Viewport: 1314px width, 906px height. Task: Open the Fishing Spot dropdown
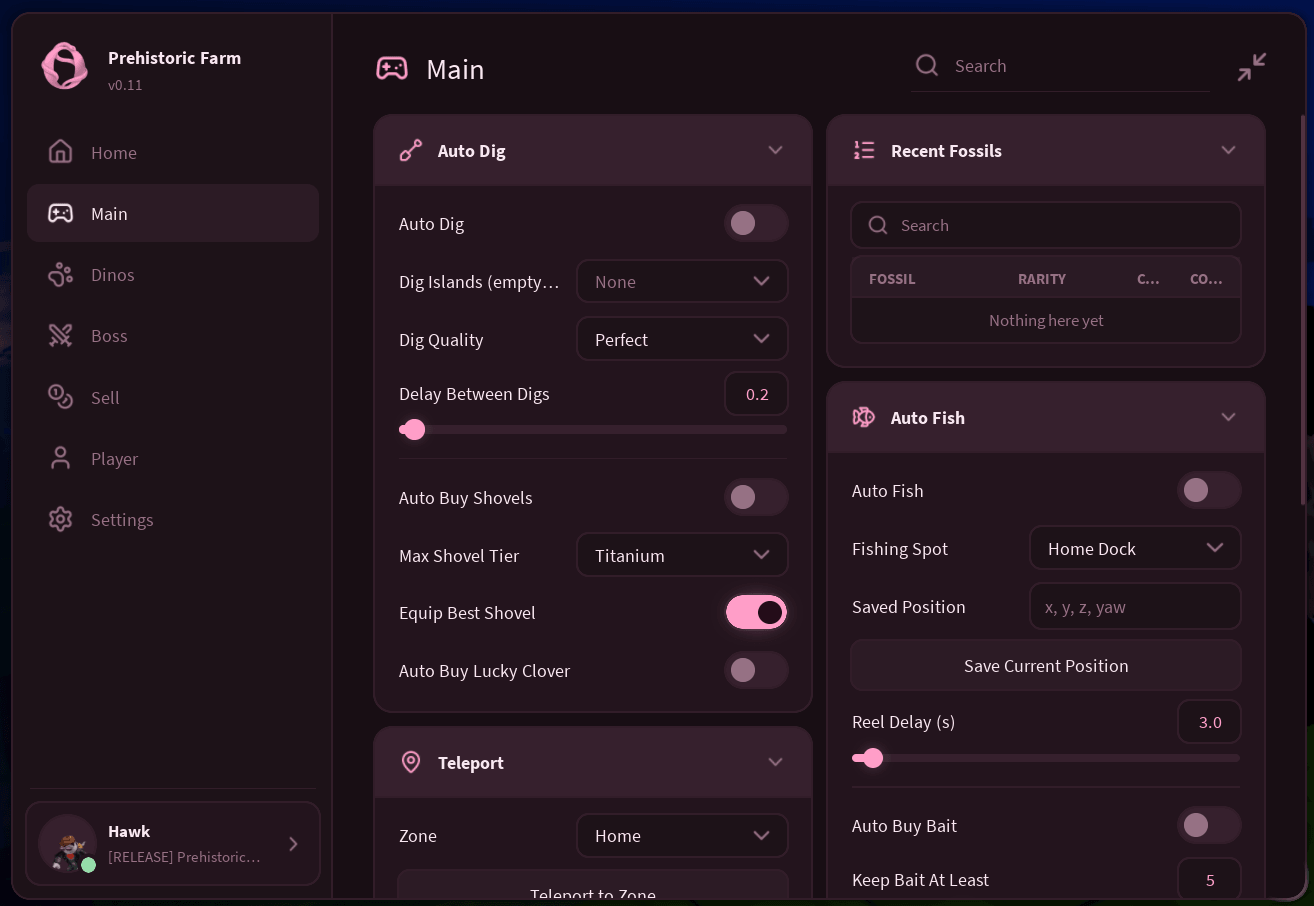click(x=1135, y=548)
